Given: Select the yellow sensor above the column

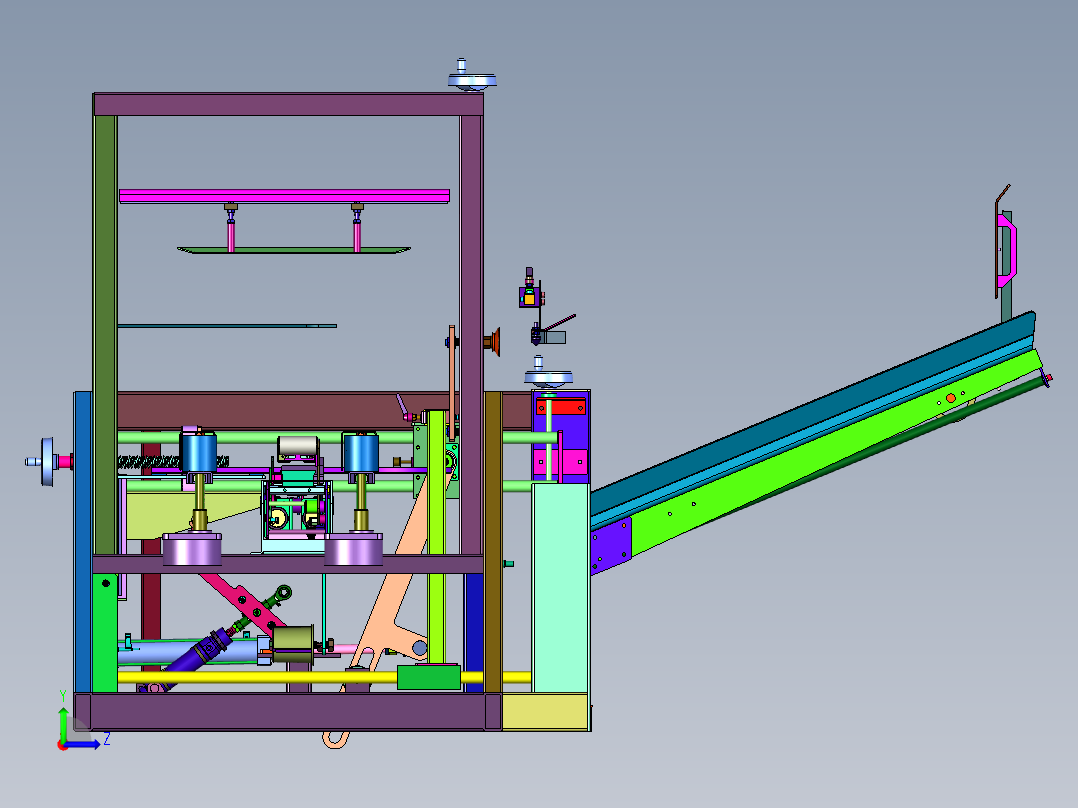Looking at the screenshot, I should click(x=529, y=298).
